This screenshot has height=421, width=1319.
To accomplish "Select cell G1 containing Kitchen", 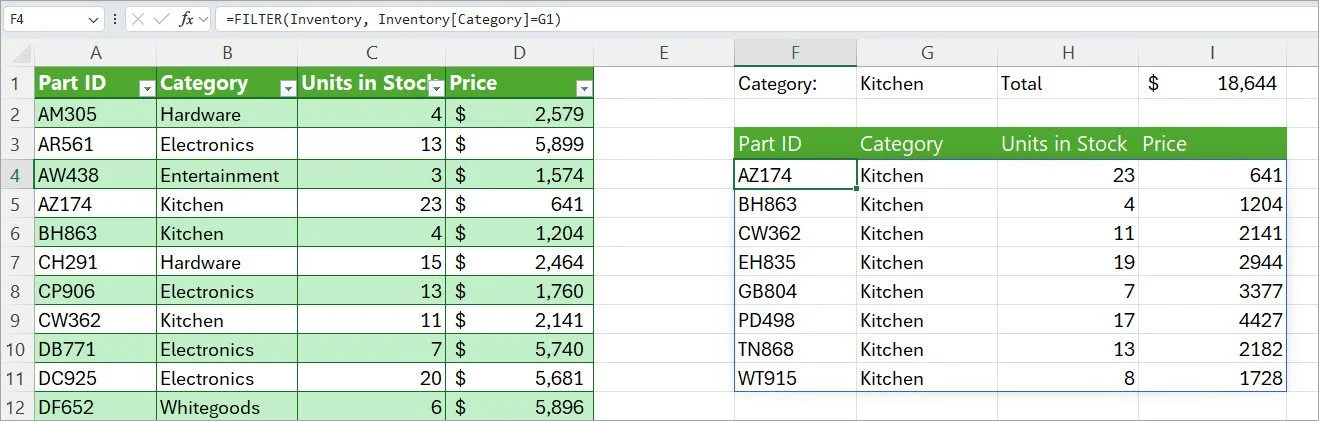I will [927, 84].
